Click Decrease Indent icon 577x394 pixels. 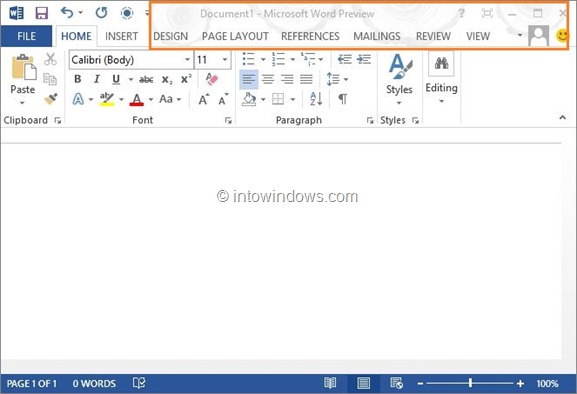click(x=345, y=59)
